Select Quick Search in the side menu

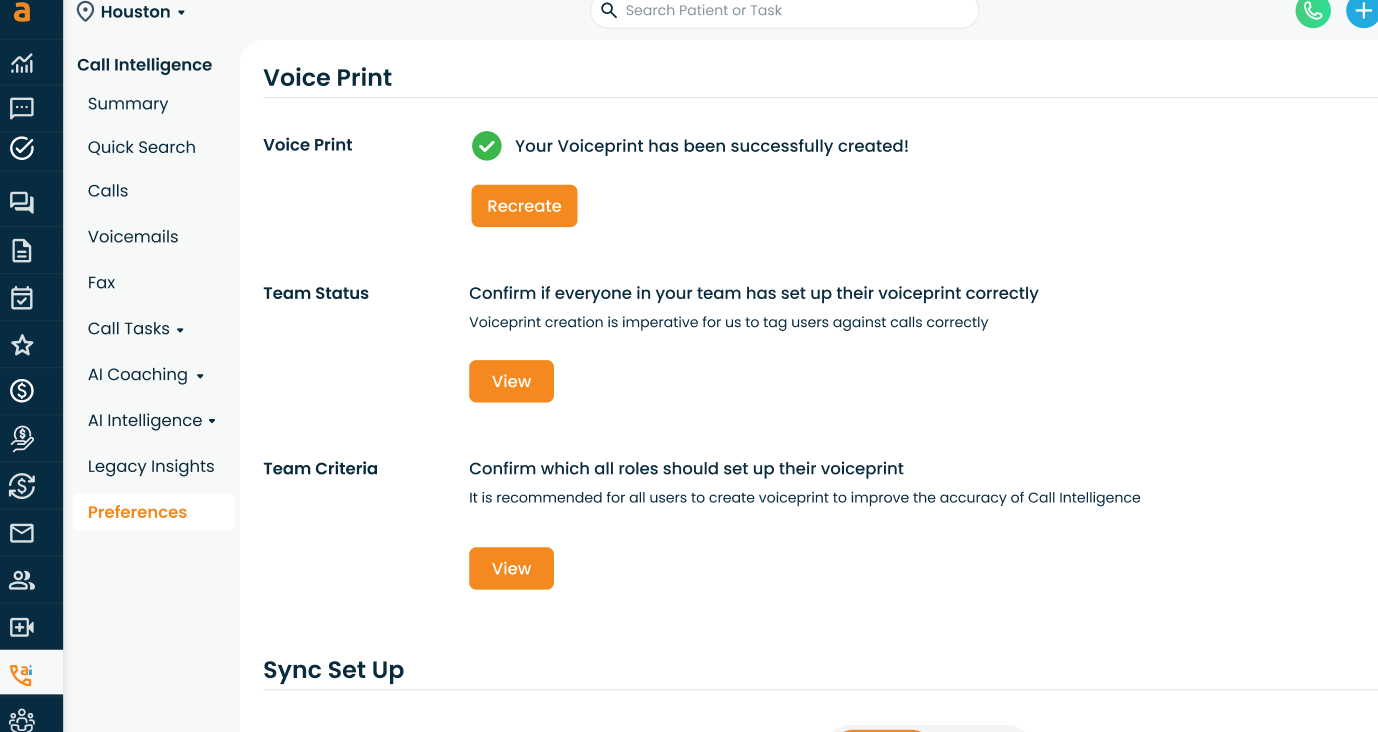pos(142,147)
